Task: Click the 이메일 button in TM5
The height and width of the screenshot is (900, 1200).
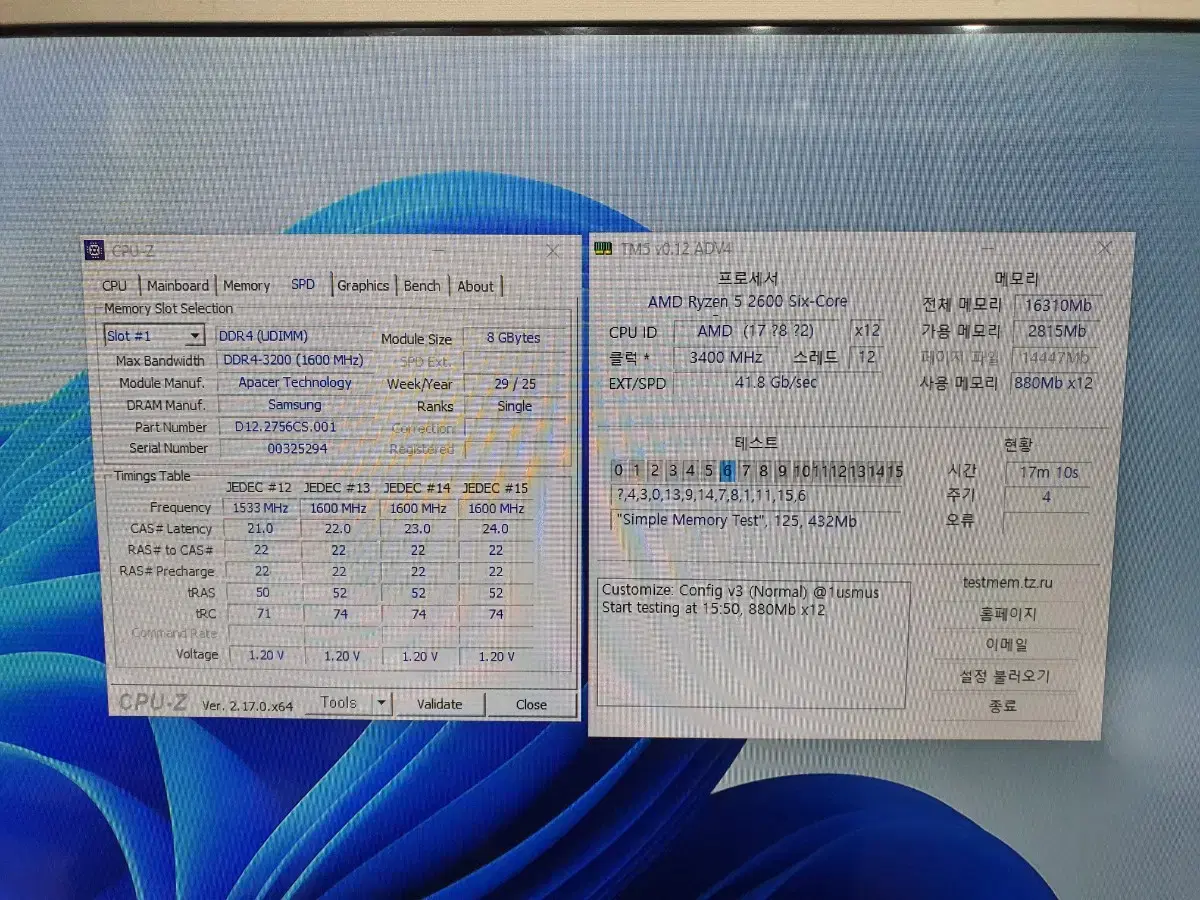Action: pos(1006,645)
